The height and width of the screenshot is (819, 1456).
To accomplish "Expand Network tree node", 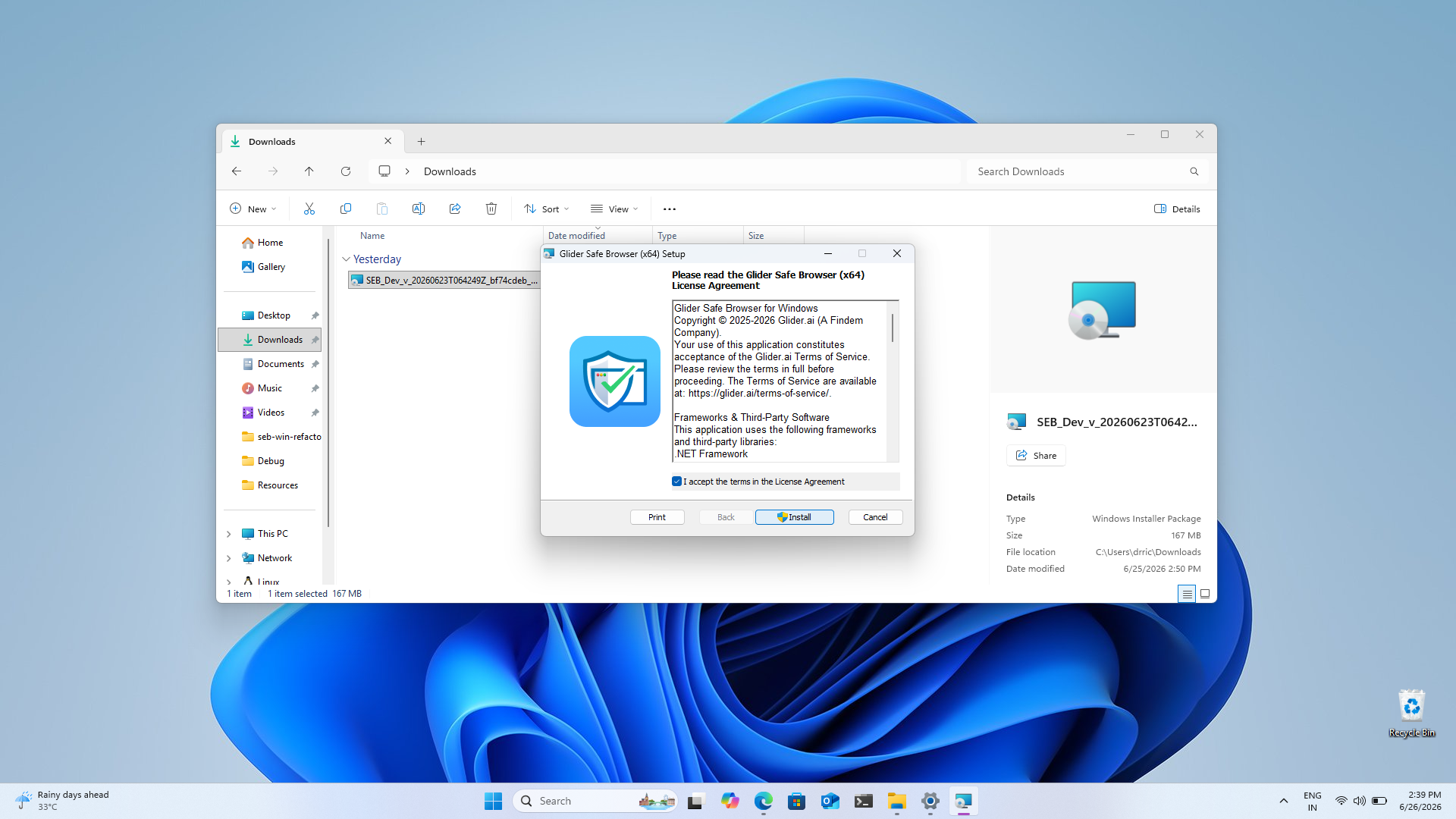I will click(x=229, y=558).
